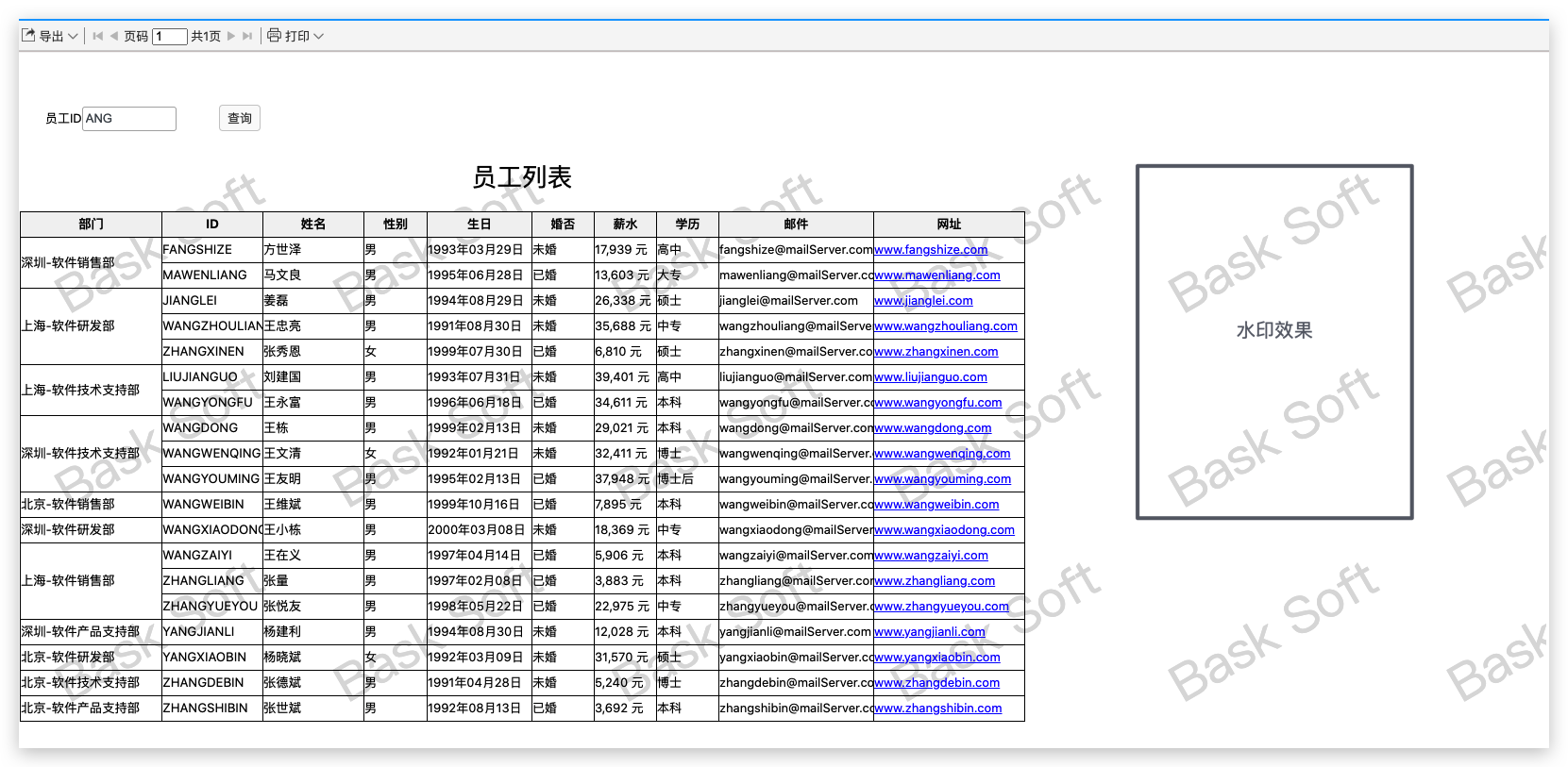Open link www.liujianguo.com
1568x767 pixels.
931,377
